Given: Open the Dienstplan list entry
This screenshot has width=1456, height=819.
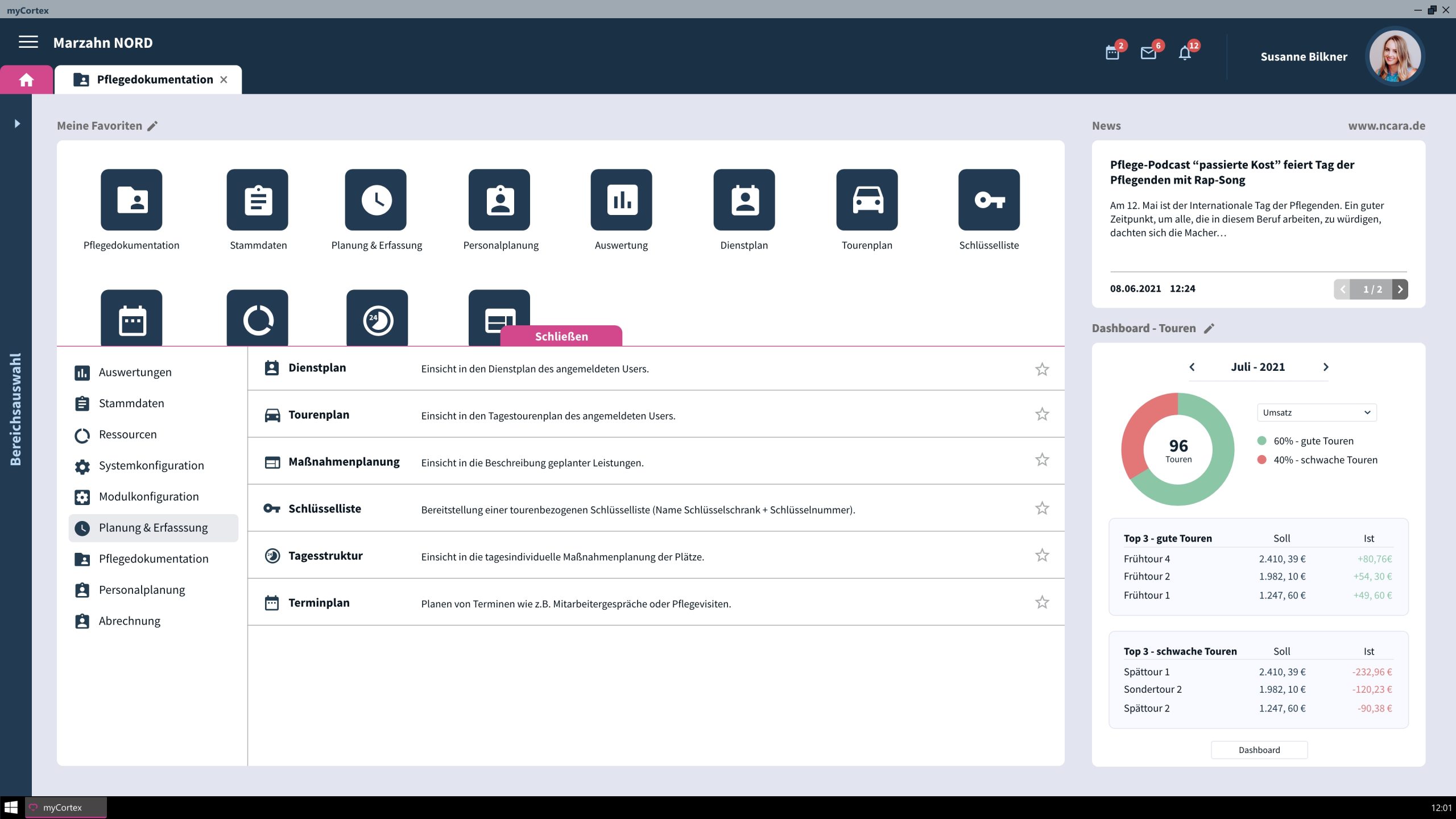Looking at the screenshot, I should coord(656,368).
